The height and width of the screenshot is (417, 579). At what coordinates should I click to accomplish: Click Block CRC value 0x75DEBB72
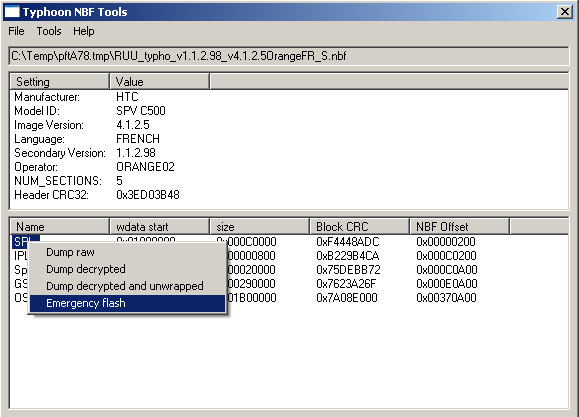348,270
